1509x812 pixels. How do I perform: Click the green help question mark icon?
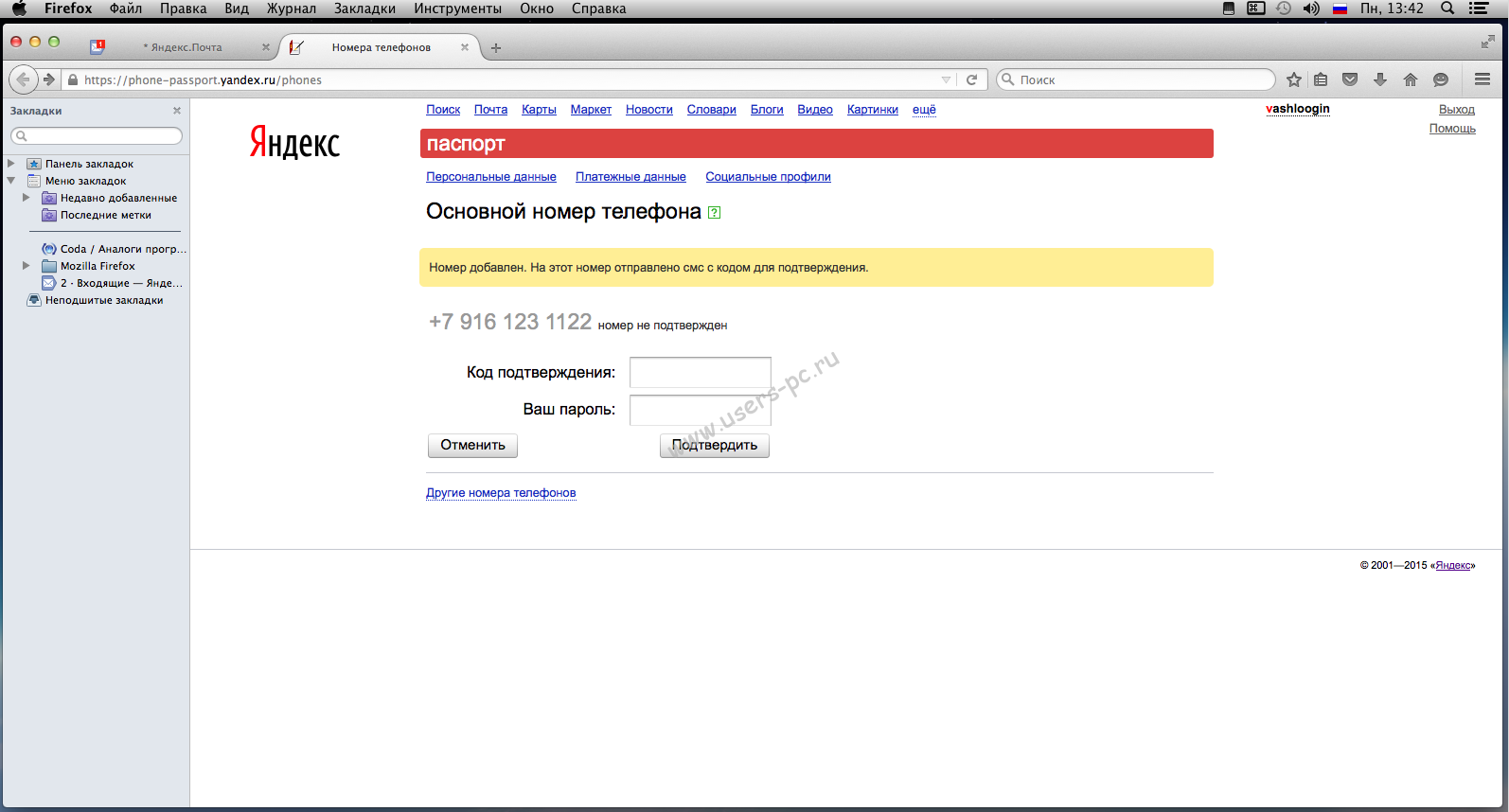click(715, 213)
